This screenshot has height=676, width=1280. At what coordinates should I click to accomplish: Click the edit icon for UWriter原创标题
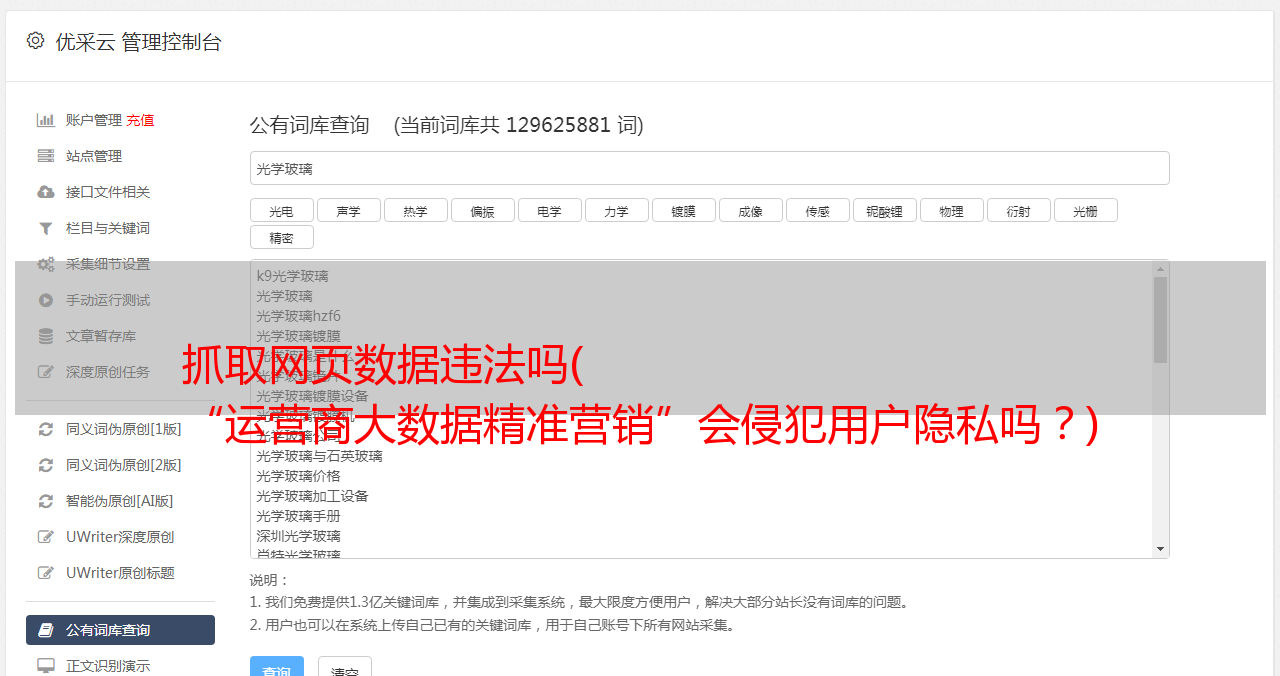(45, 573)
